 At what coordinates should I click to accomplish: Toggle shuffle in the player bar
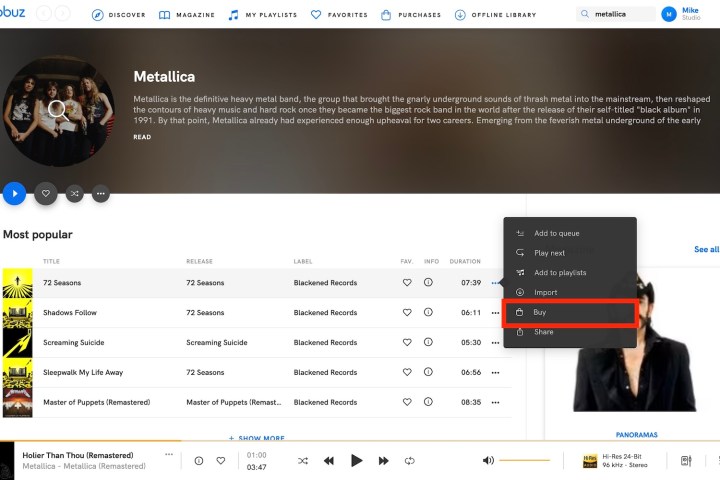tap(302, 461)
